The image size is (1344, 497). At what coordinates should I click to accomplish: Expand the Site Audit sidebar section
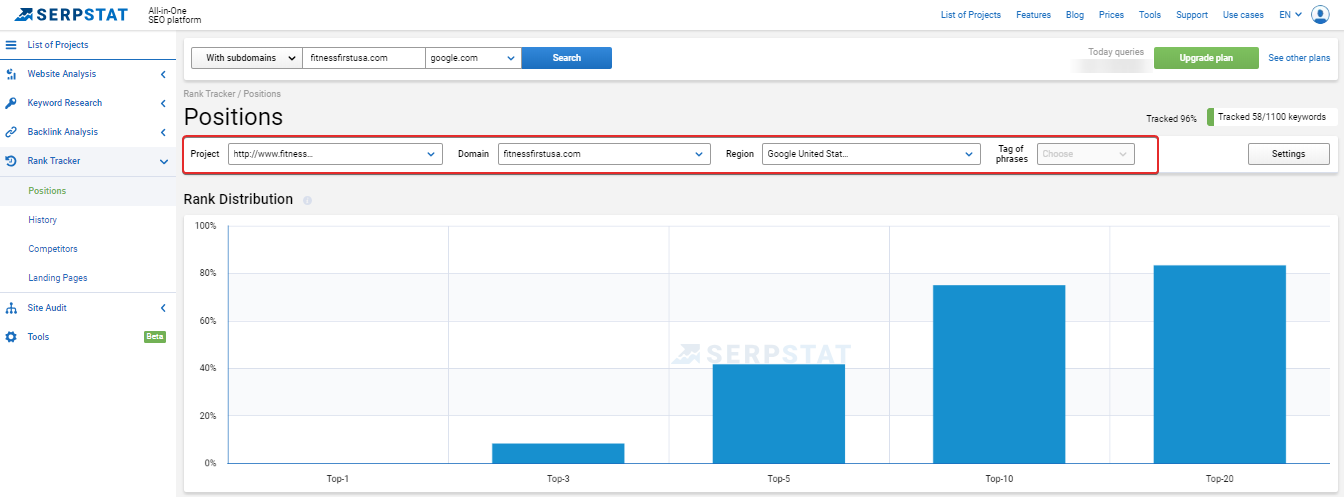[x=163, y=308]
